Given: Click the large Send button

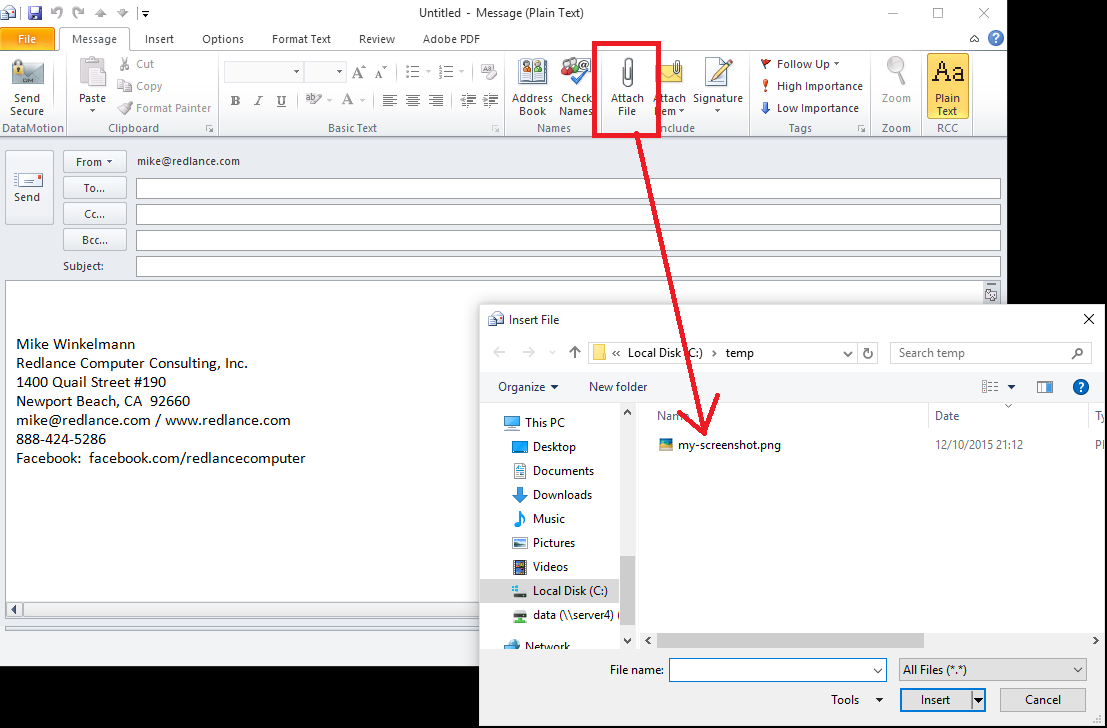Looking at the screenshot, I should pos(29,187).
